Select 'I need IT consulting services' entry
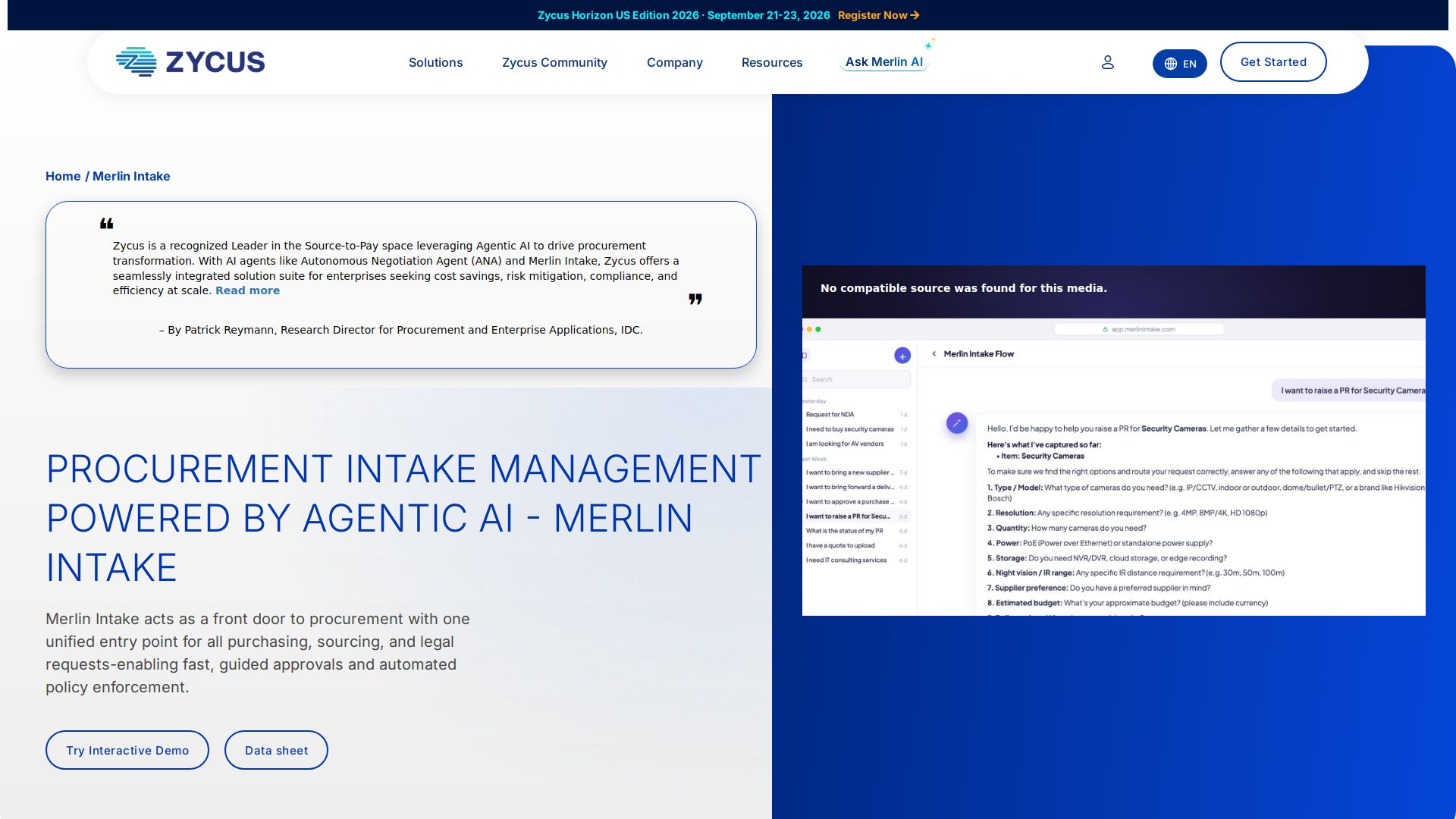 [856, 560]
